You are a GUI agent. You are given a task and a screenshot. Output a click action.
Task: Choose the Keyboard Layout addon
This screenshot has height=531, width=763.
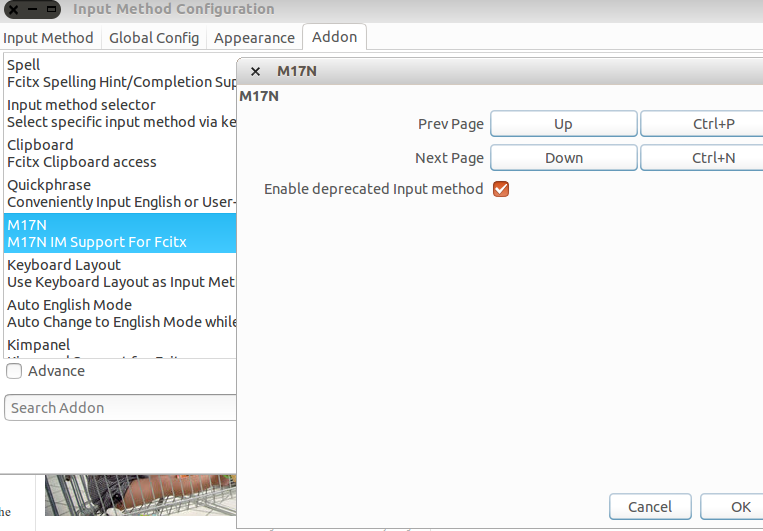coord(120,273)
